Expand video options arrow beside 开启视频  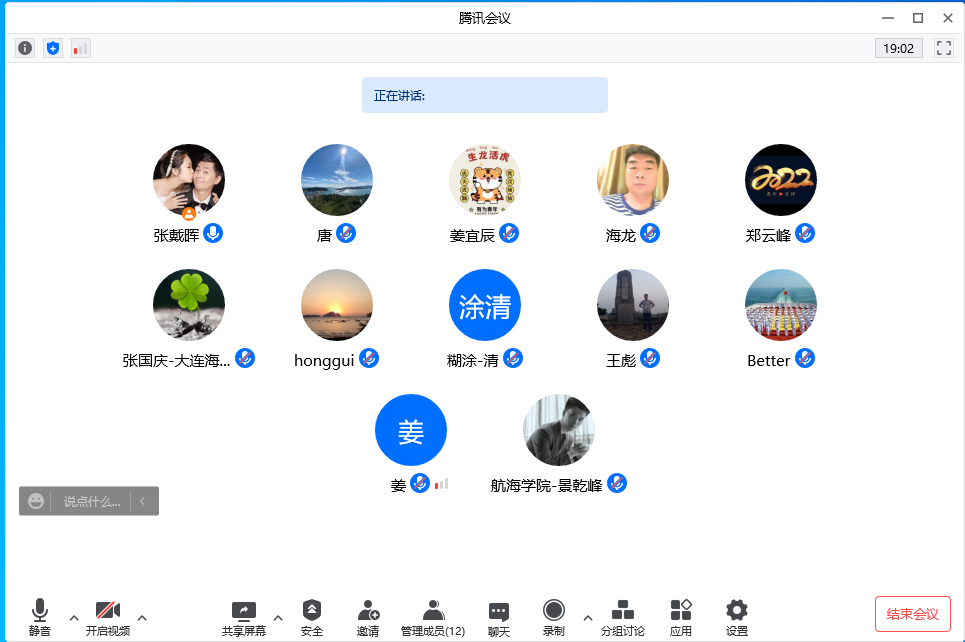pos(142,617)
